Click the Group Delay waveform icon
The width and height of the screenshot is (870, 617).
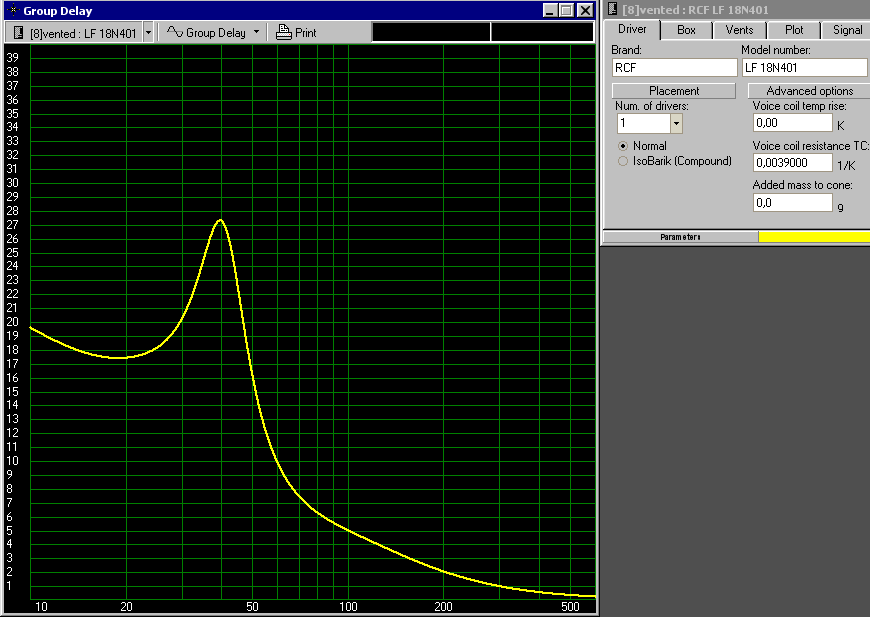pyautogui.click(x=174, y=32)
